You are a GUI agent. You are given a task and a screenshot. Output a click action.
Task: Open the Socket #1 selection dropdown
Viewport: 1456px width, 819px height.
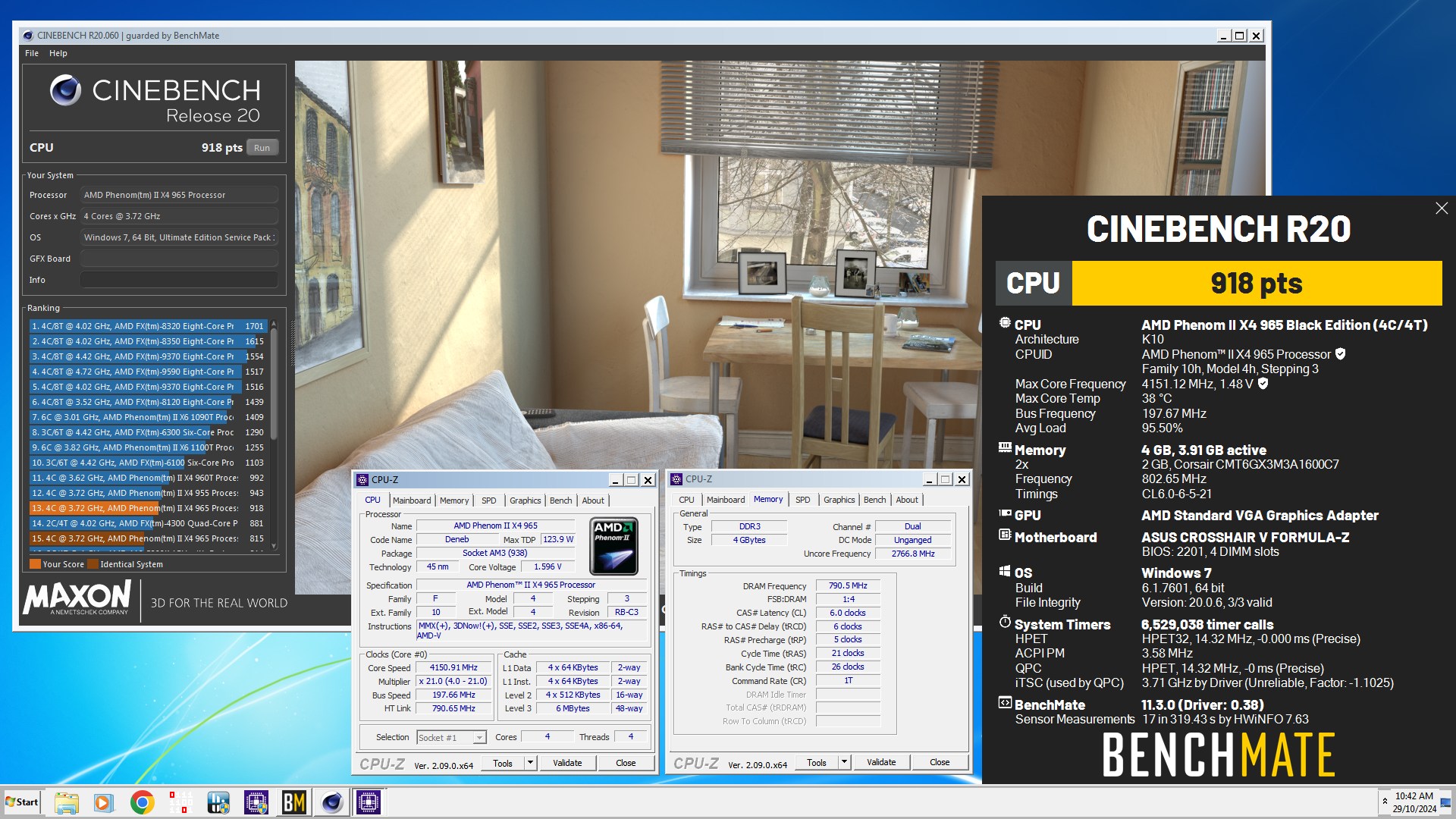click(x=451, y=738)
